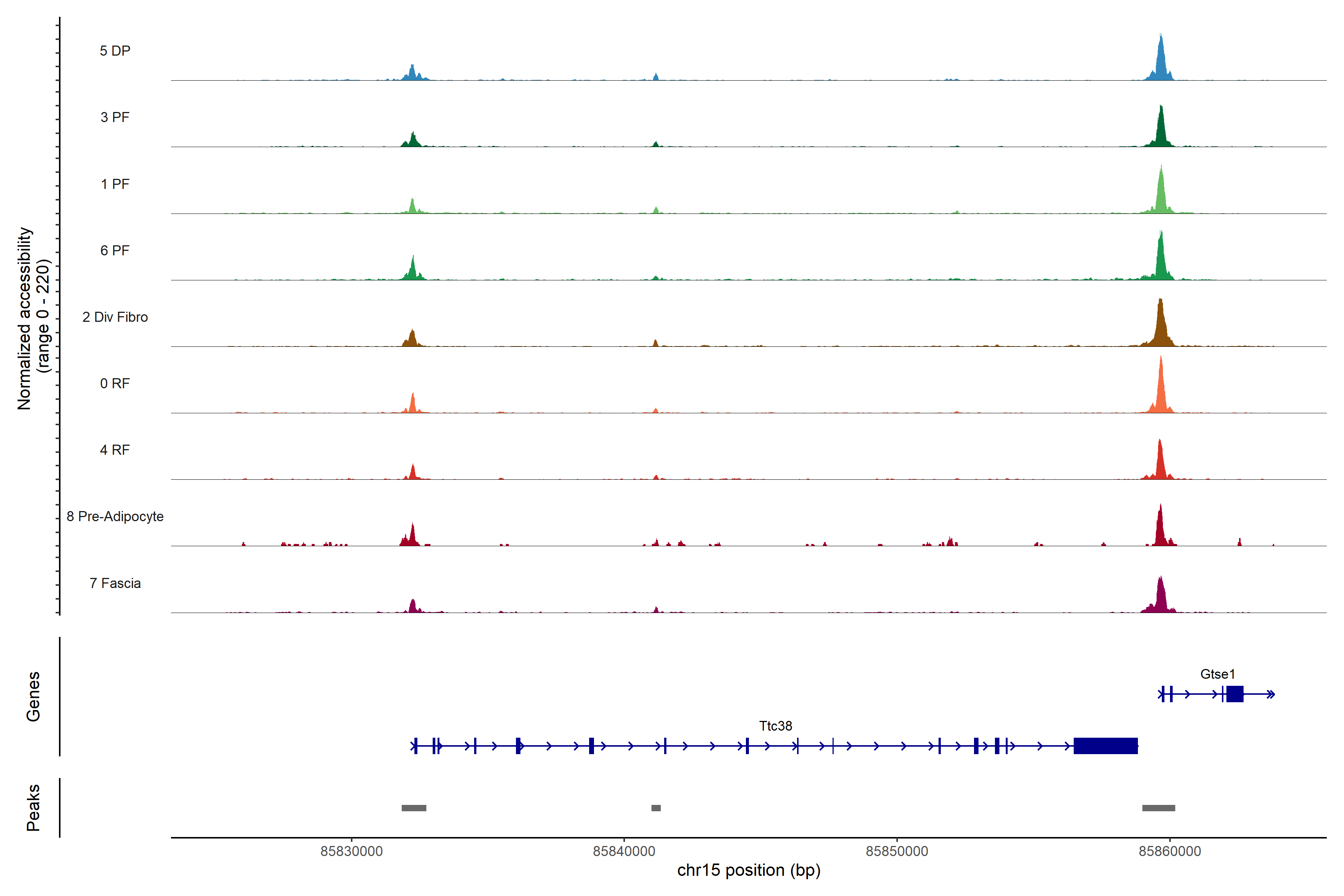Click the leftmost gray peak bar
The image size is (1344, 896).
(414, 808)
